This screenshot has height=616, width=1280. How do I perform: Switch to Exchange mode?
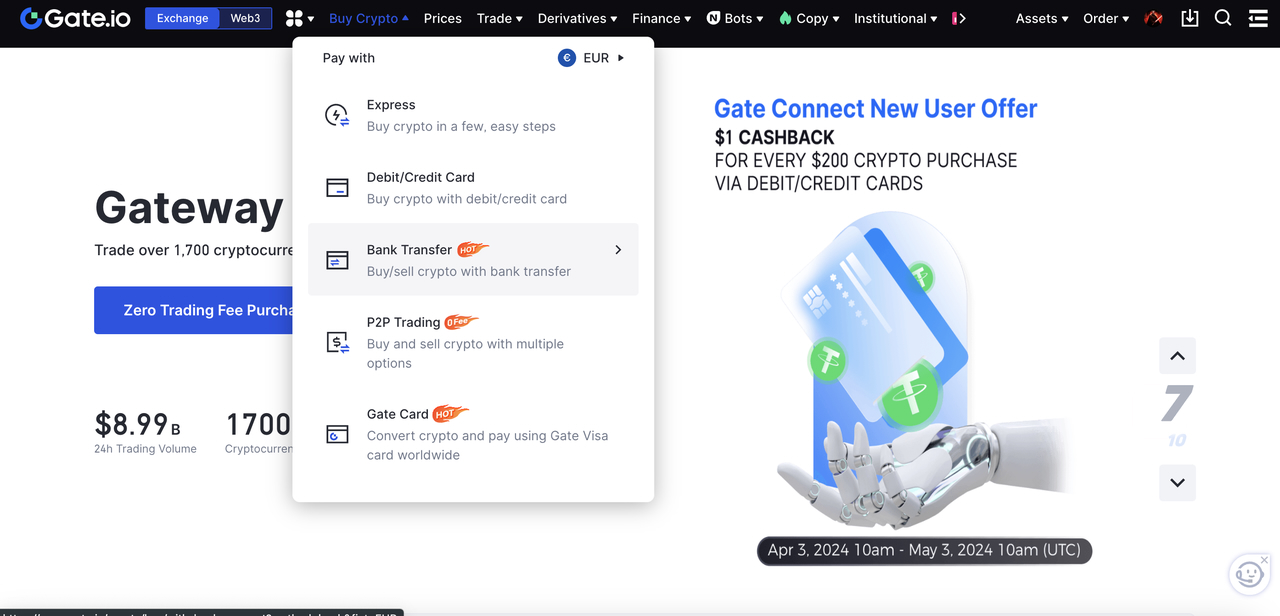[182, 18]
